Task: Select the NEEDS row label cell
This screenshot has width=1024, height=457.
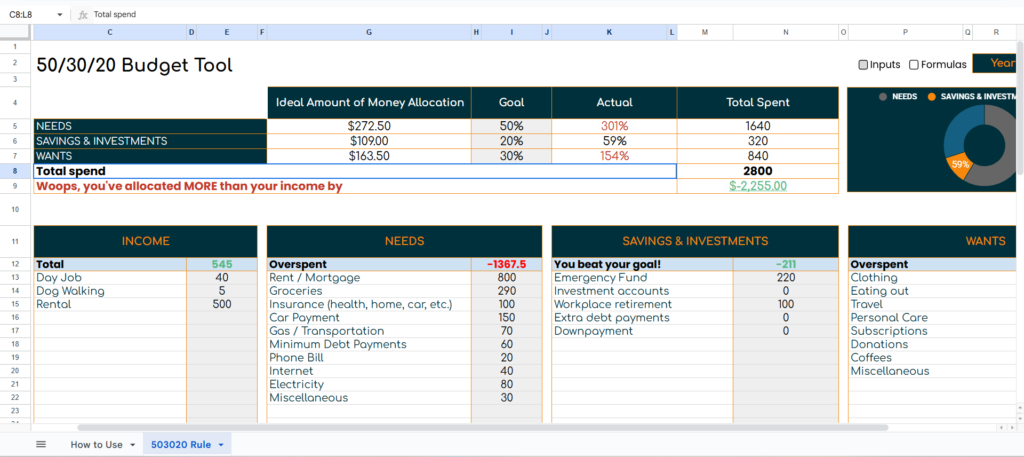Action: tap(150, 126)
